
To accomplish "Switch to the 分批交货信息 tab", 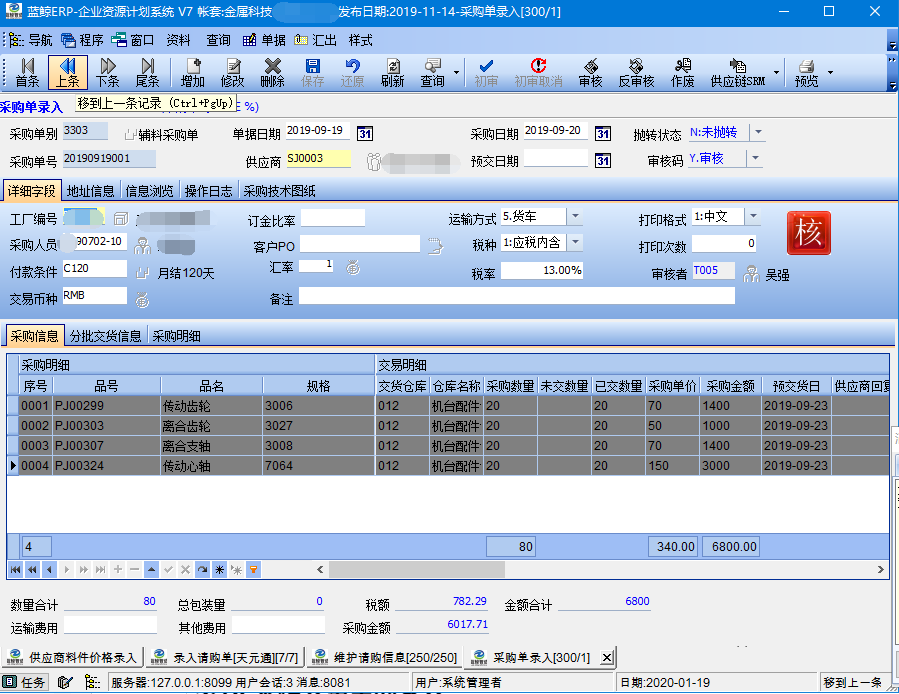I will pyautogui.click(x=105, y=336).
